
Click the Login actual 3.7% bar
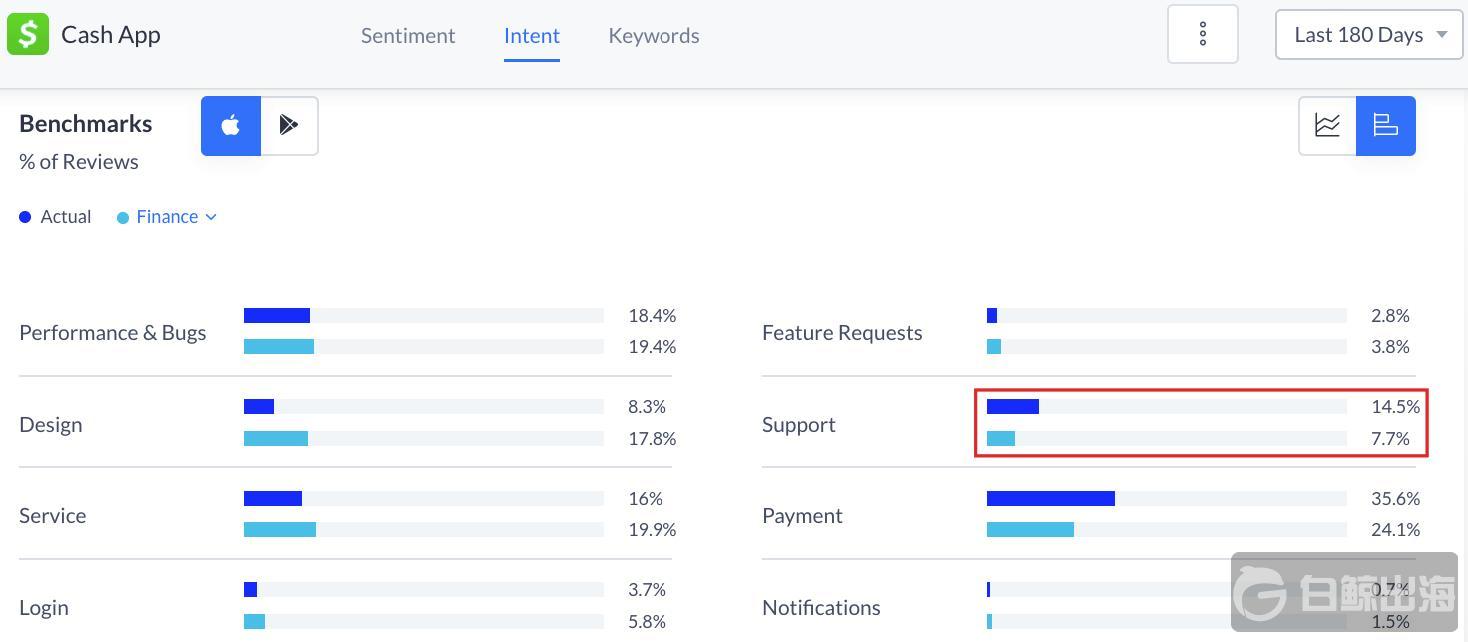click(x=250, y=590)
